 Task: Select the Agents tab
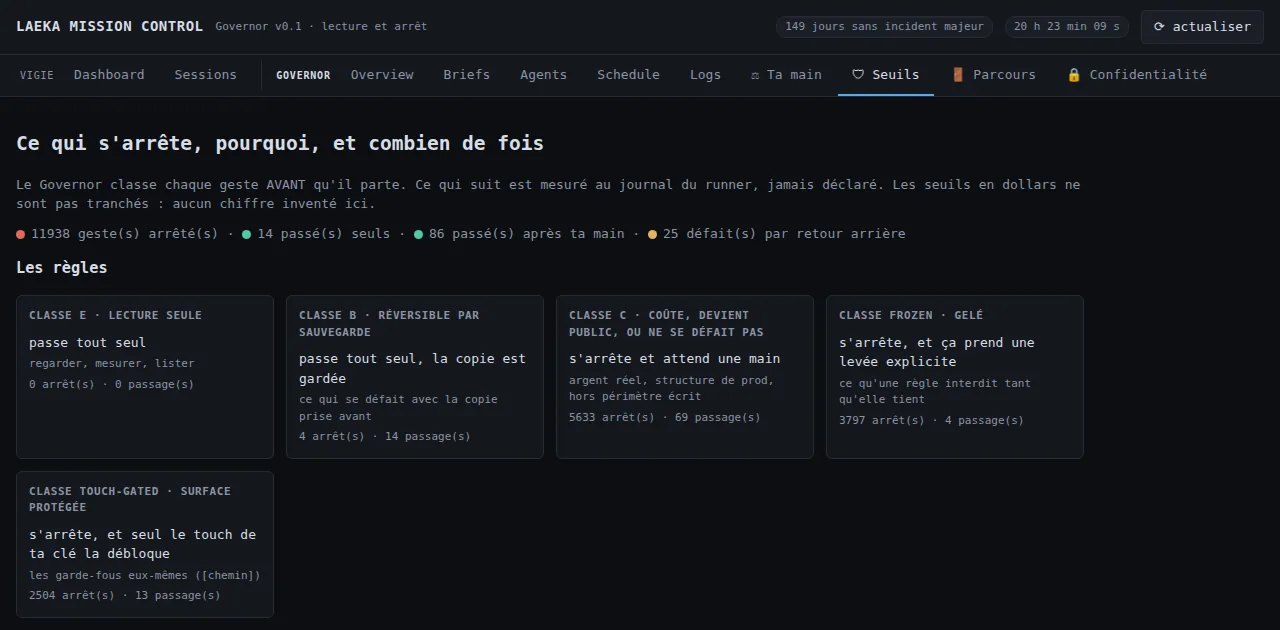(544, 75)
